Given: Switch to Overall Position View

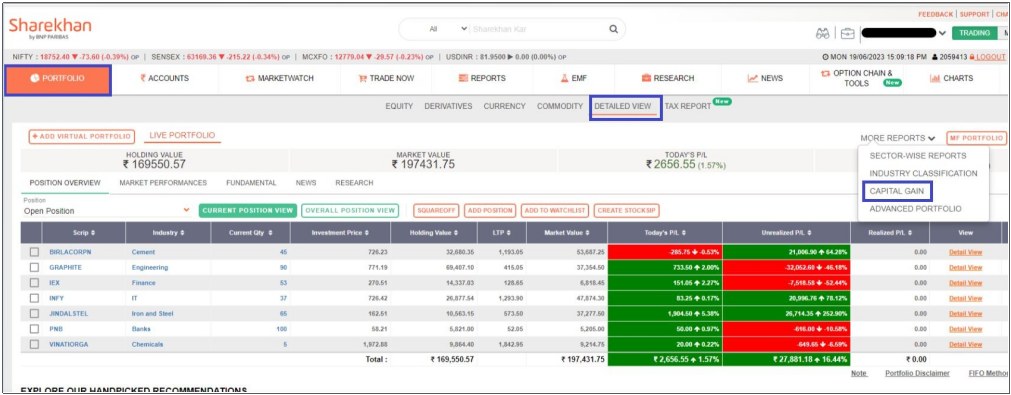Looking at the screenshot, I should [x=350, y=211].
